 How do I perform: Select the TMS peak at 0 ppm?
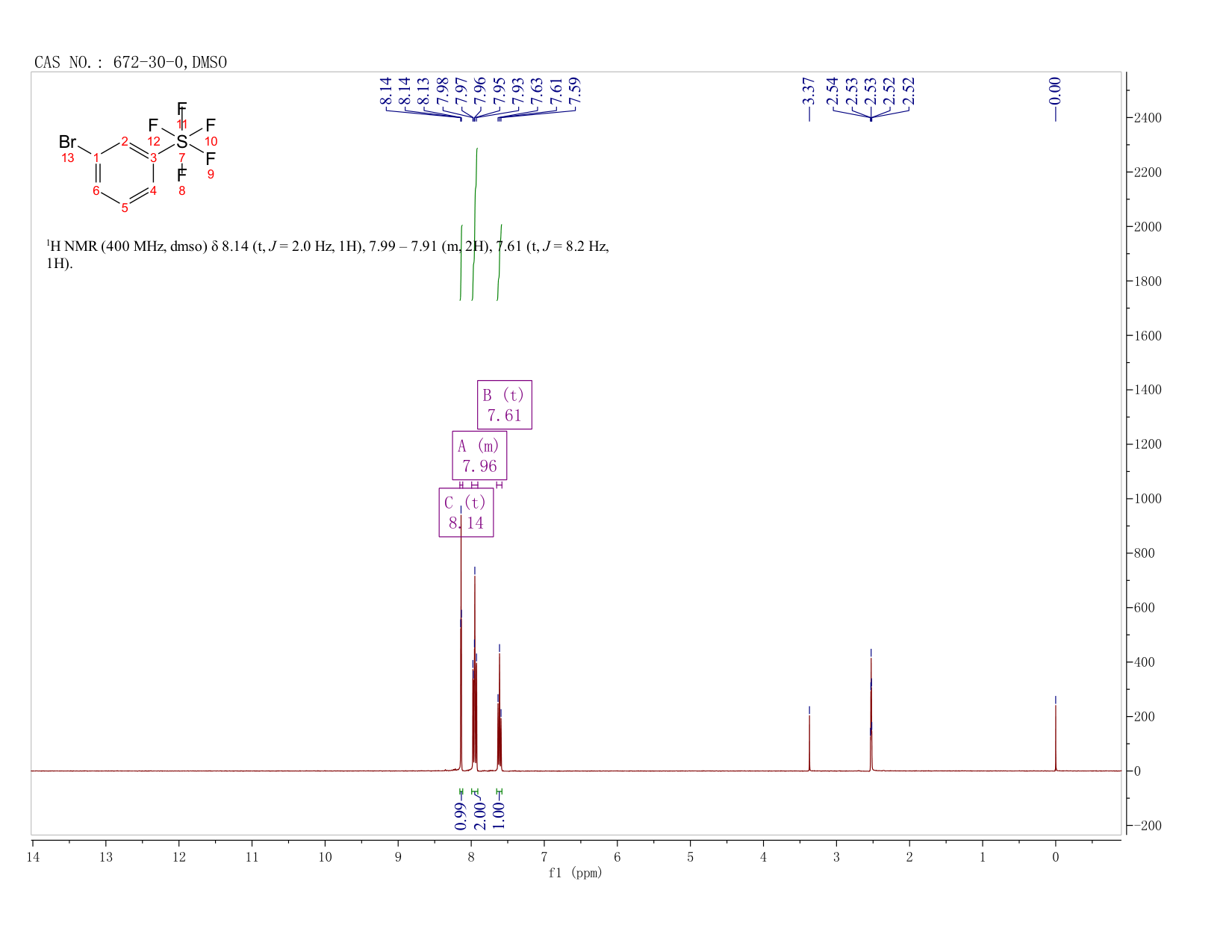pyautogui.click(x=1055, y=737)
